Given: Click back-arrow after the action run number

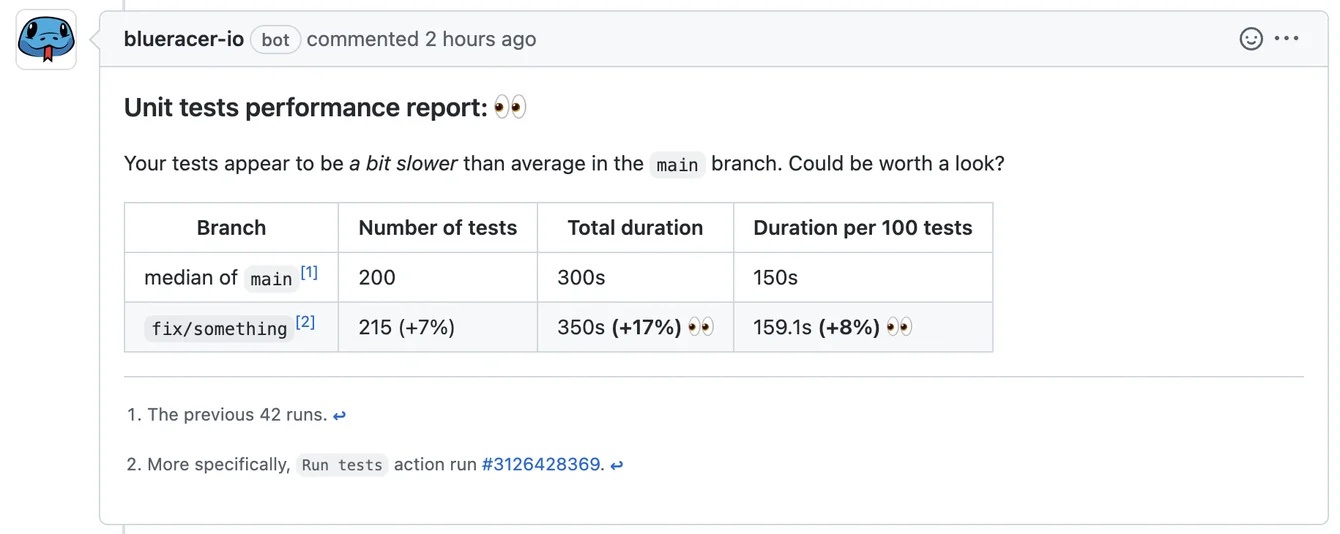Looking at the screenshot, I should (617, 465).
